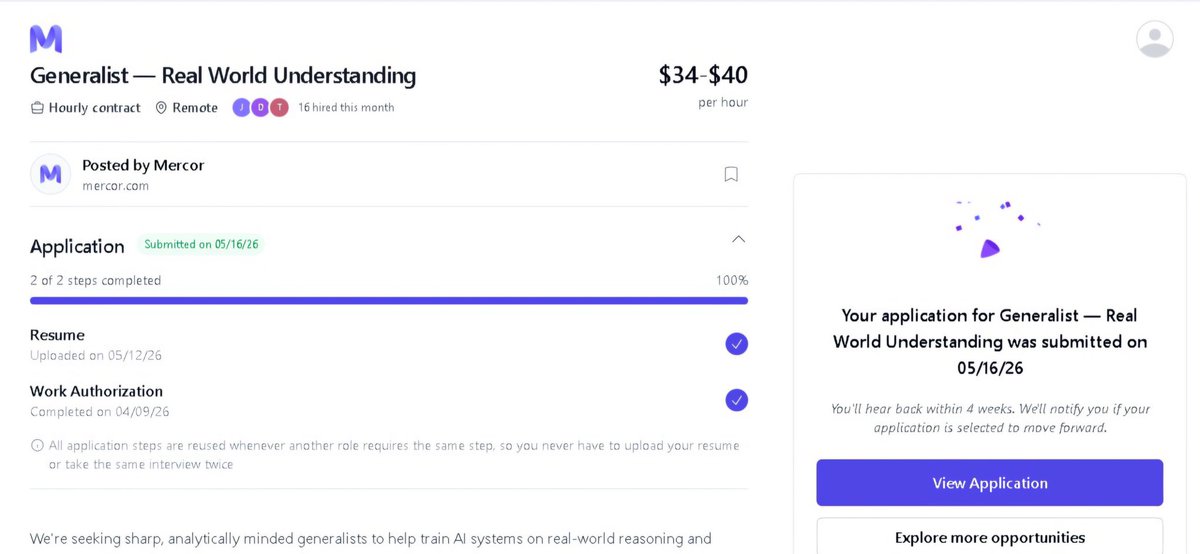Click the T hired-member avatar
The width and height of the screenshot is (1200, 554).
[x=279, y=107]
